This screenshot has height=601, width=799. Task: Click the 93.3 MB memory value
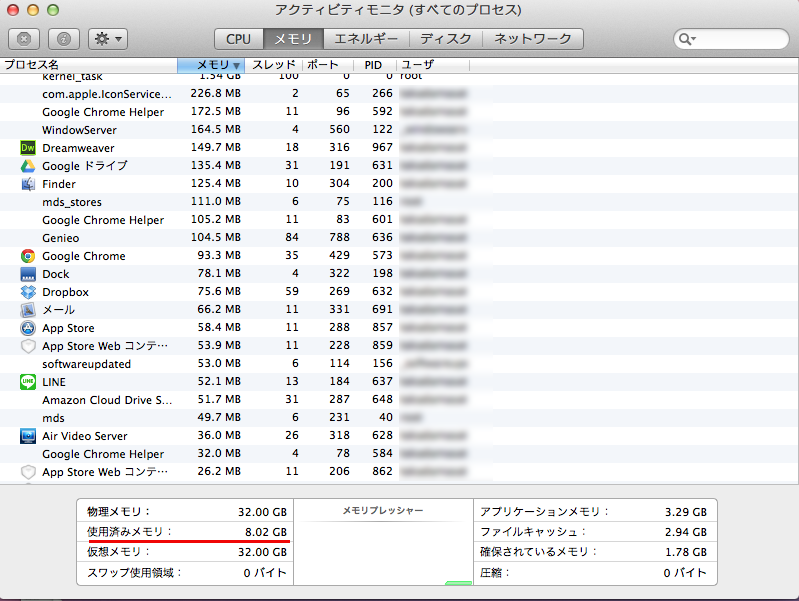[x=219, y=255]
